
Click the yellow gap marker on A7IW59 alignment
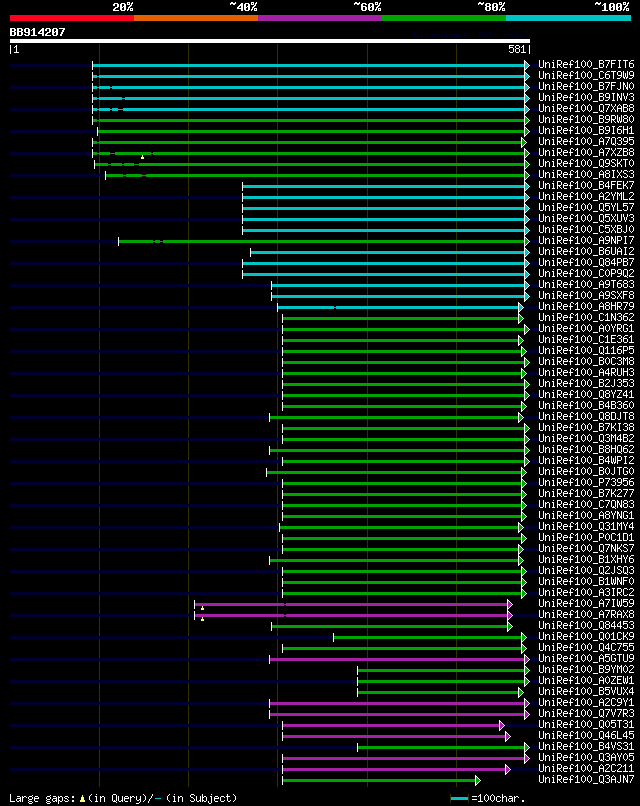[203, 608]
